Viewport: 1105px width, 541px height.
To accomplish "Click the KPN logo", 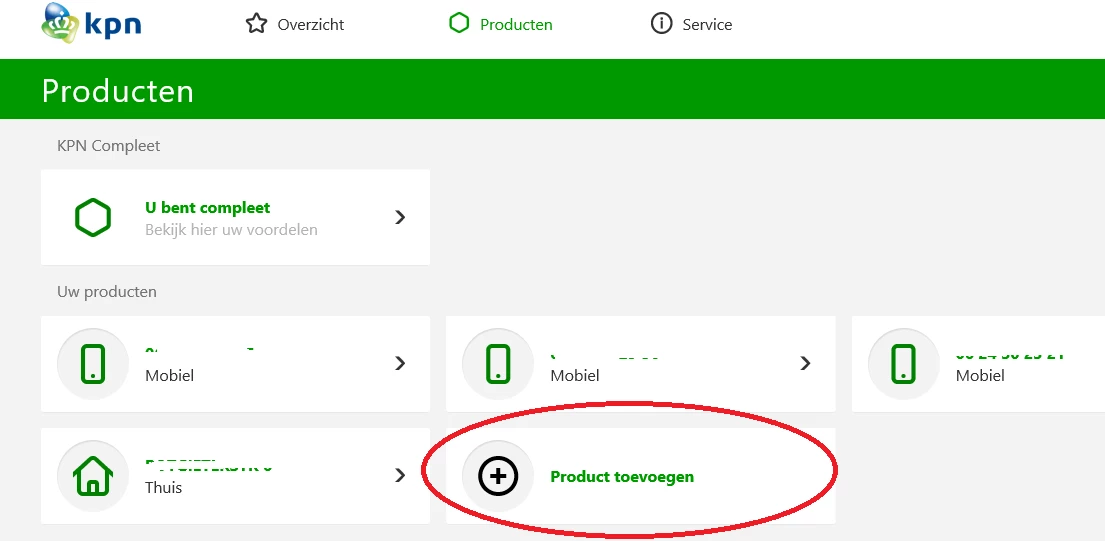I will point(92,21).
